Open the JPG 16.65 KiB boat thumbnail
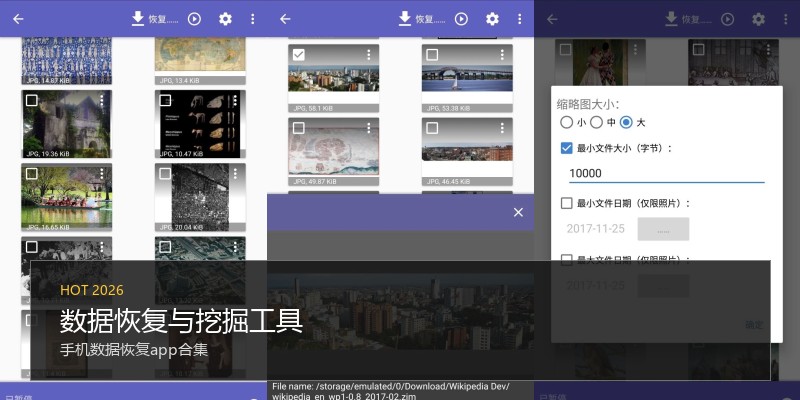This screenshot has width=800, height=400. click(66, 197)
